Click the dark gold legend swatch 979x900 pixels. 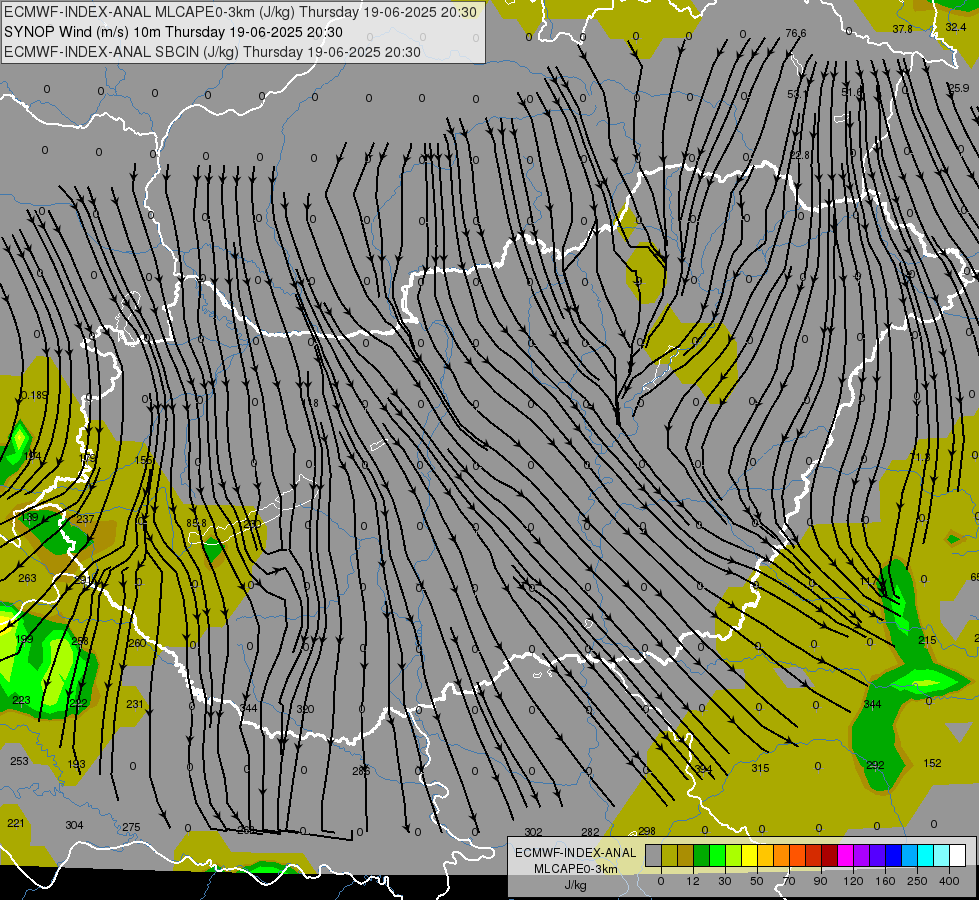point(686,855)
